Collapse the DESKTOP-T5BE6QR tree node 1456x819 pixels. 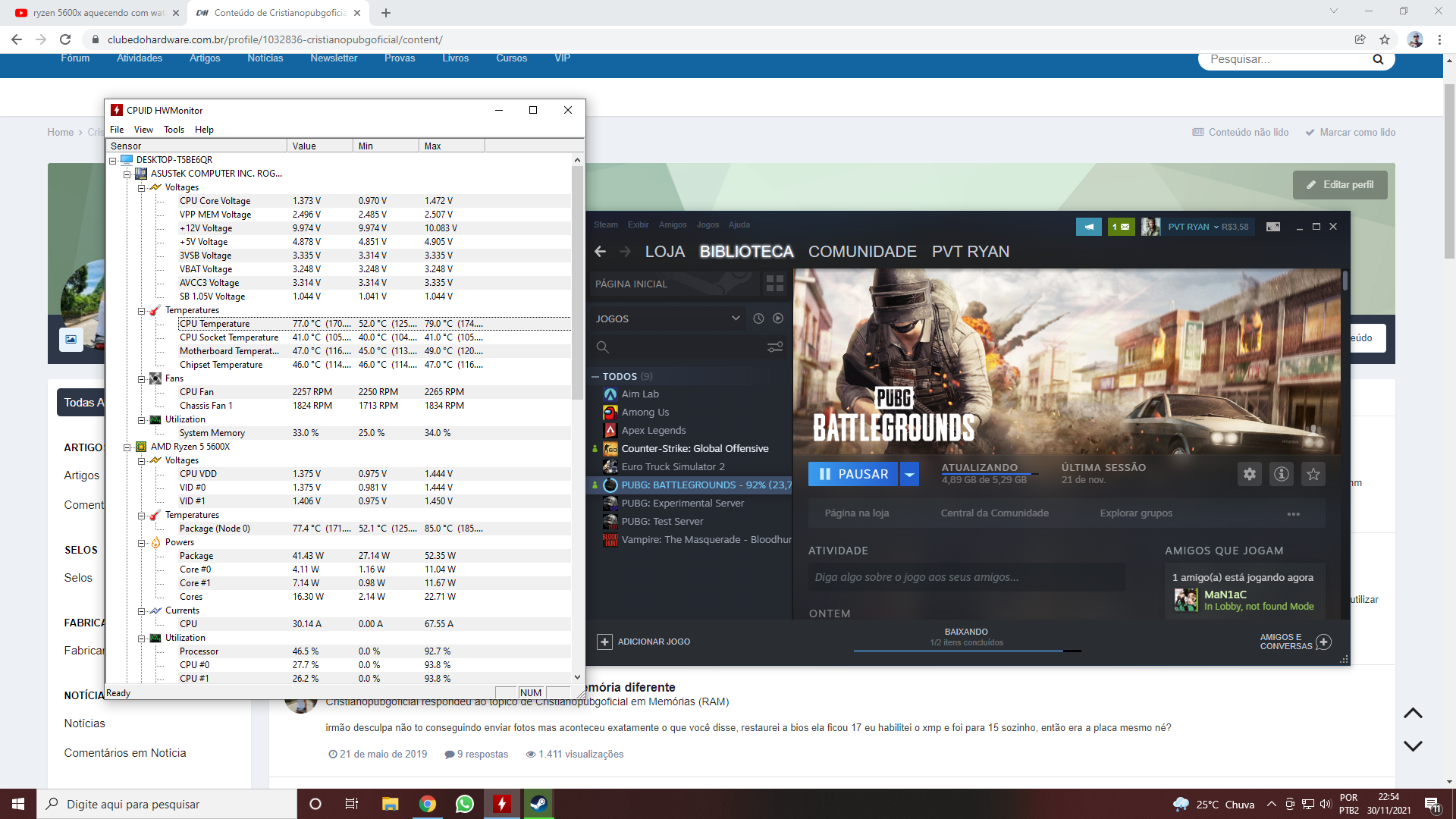[x=113, y=160]
